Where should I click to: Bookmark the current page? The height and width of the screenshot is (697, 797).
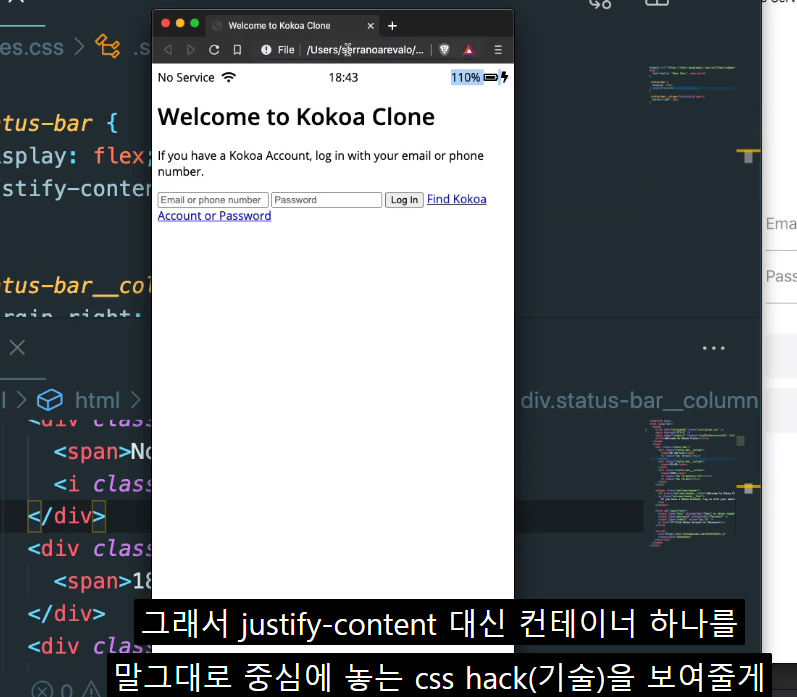237,50
